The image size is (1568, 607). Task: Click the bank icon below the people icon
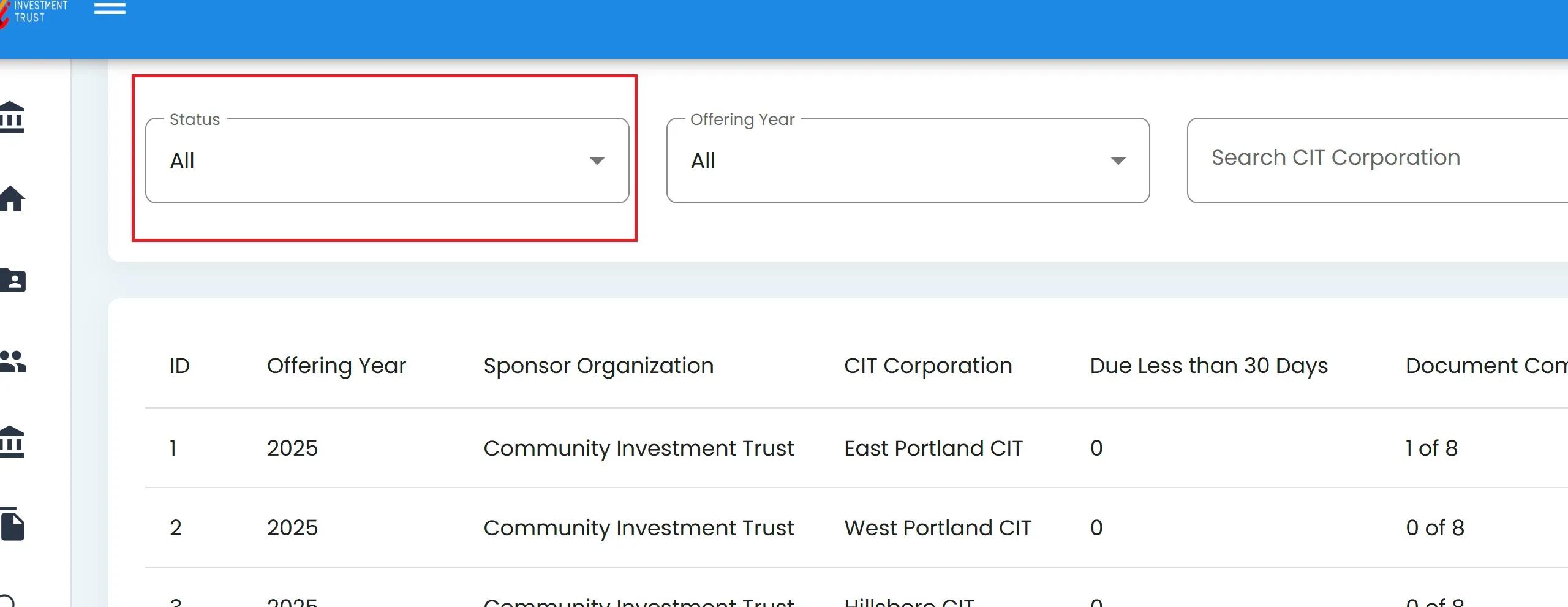point(12,442)
